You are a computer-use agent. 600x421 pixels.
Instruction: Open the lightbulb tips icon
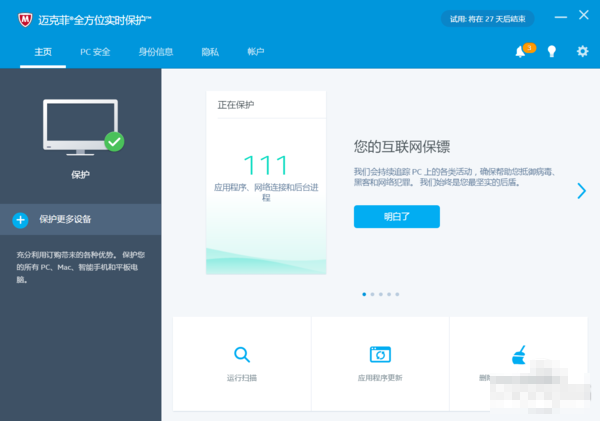(551, 51)
